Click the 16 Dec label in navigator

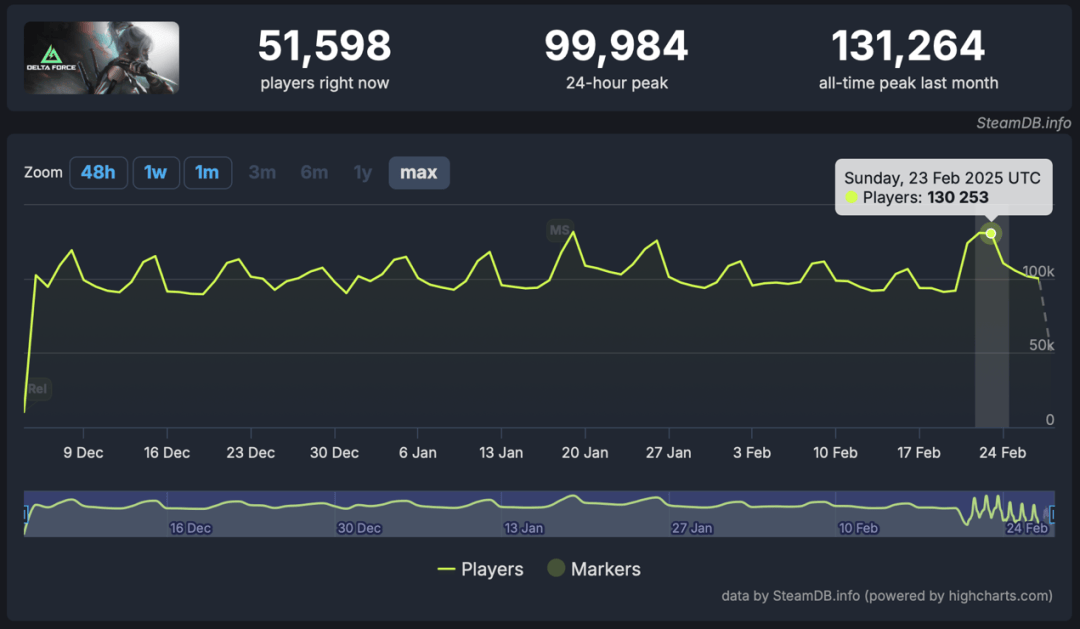pos(190,528)
